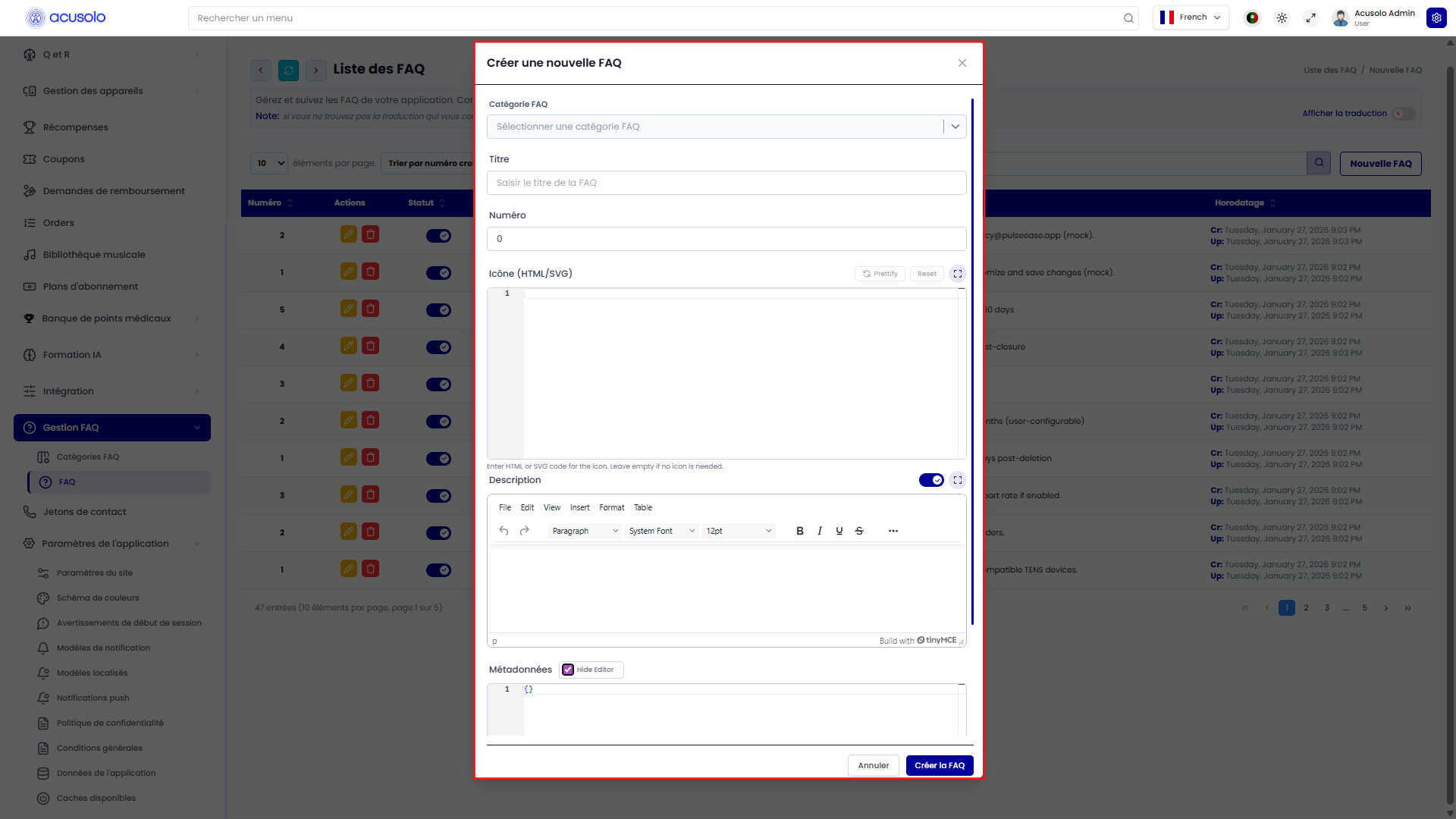This screenshot has height=819, width=1456.
Task: Click the Underline formatting icon
Action: tap(839, 531)
